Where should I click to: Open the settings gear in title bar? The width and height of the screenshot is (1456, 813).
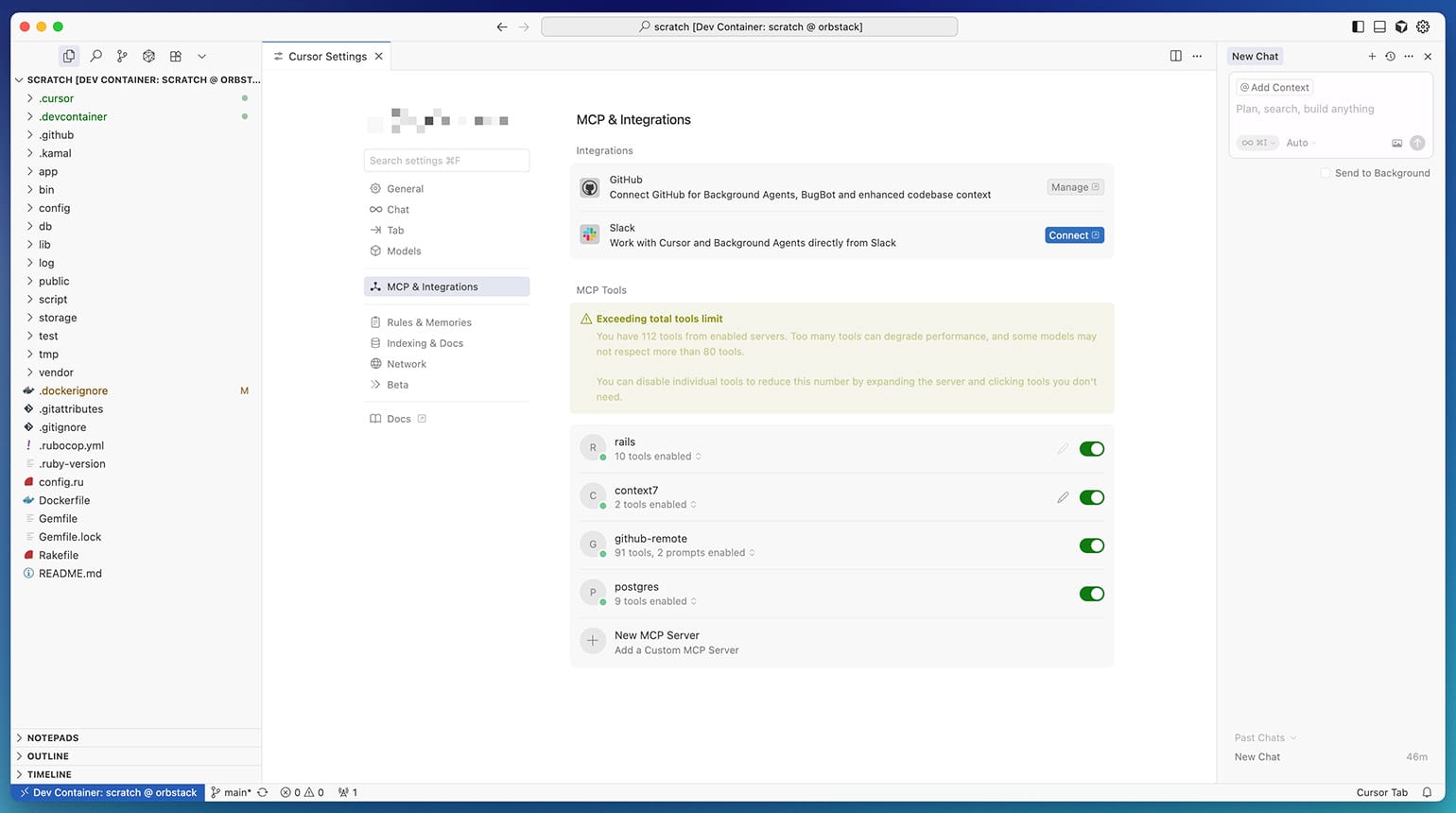[x=1423, y=27]
